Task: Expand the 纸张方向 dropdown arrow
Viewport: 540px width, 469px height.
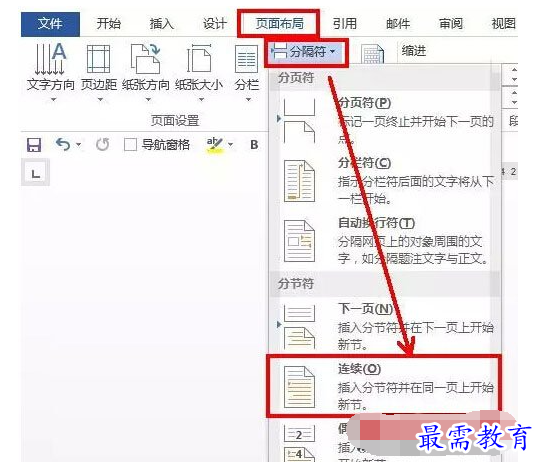Action: [x=148, y=100]
